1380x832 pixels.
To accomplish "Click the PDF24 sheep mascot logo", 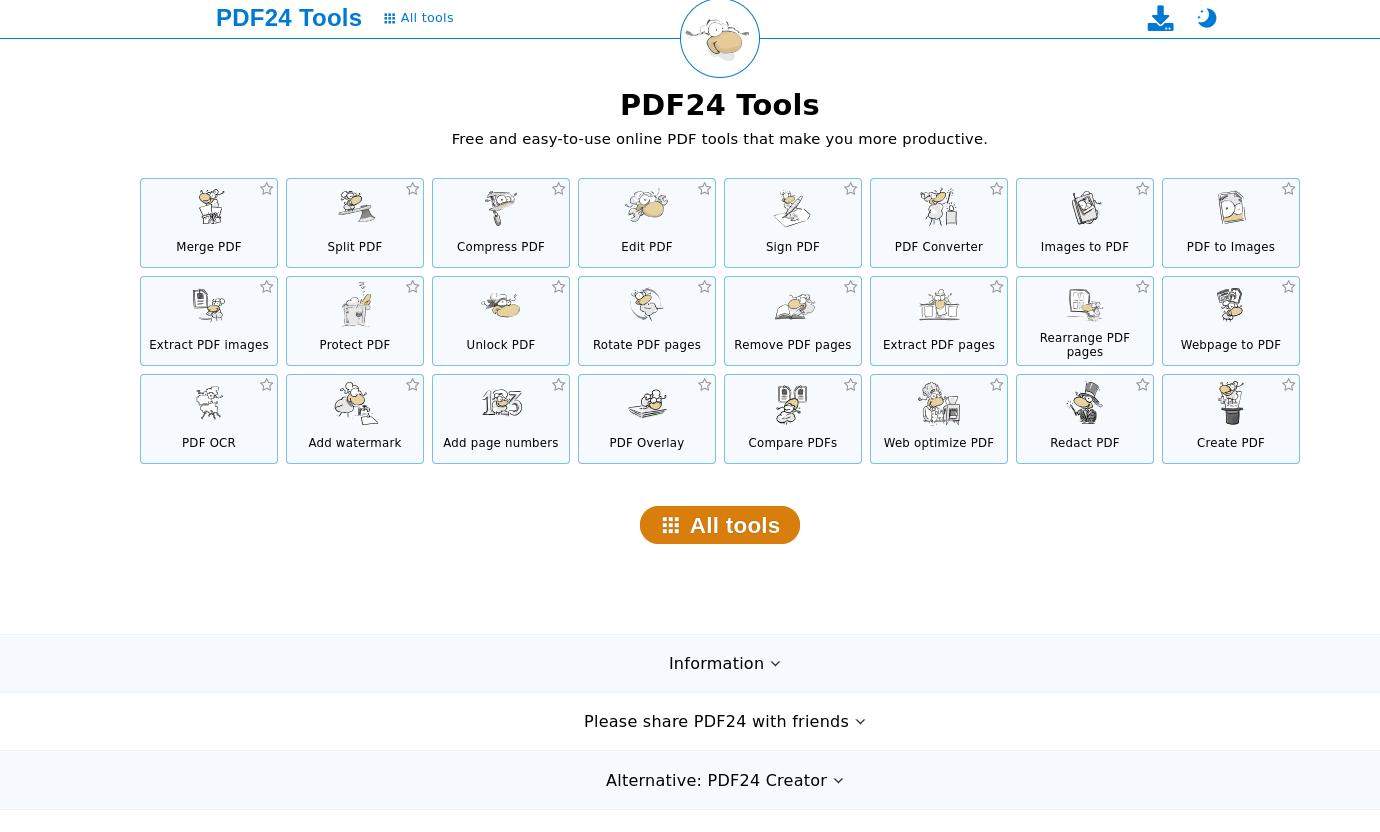I will 720,38.
